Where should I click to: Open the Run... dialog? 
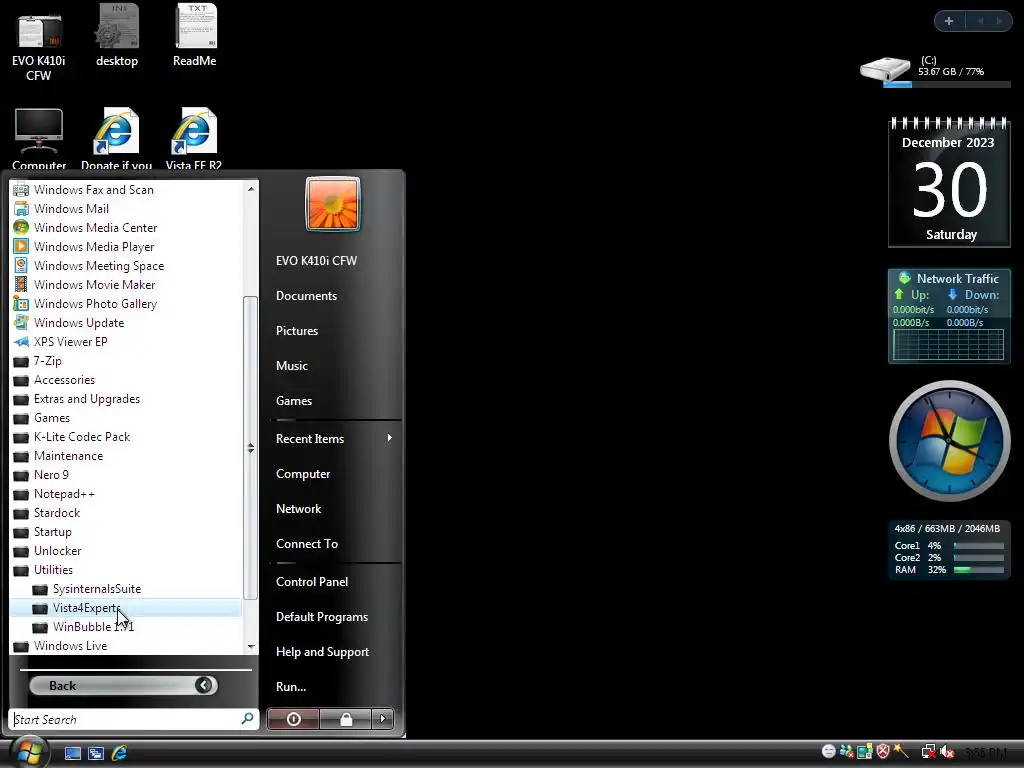pos(291,687)
